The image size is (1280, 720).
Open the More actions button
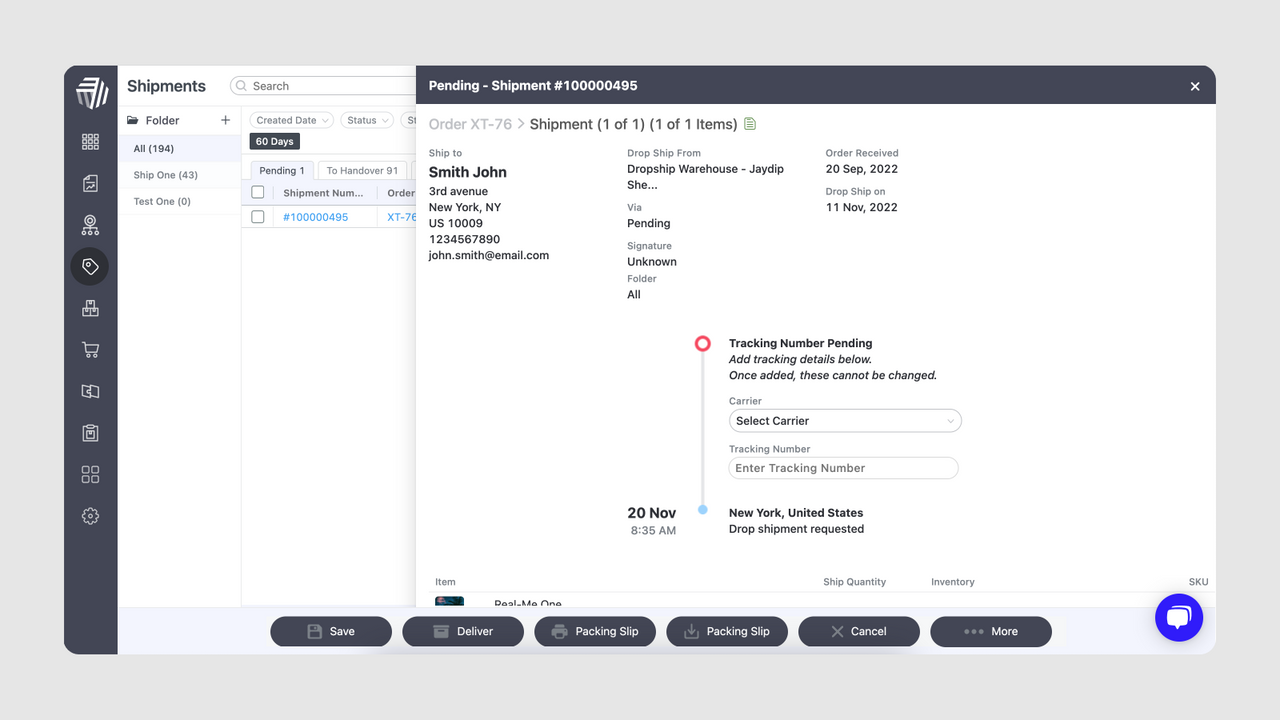pos(990,631)
